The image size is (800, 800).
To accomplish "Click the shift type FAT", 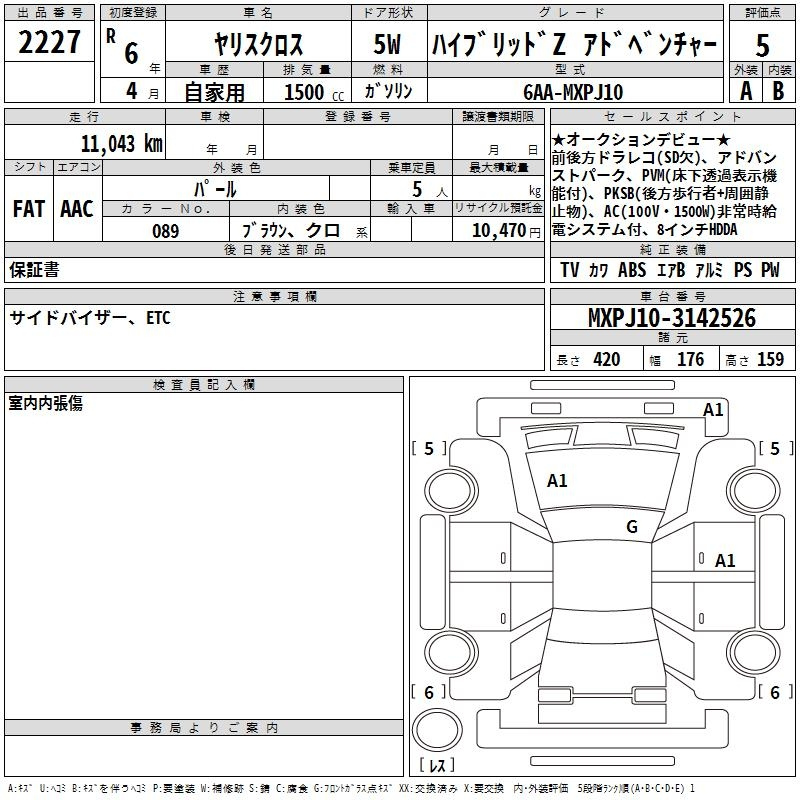I will tap(29, 209).
